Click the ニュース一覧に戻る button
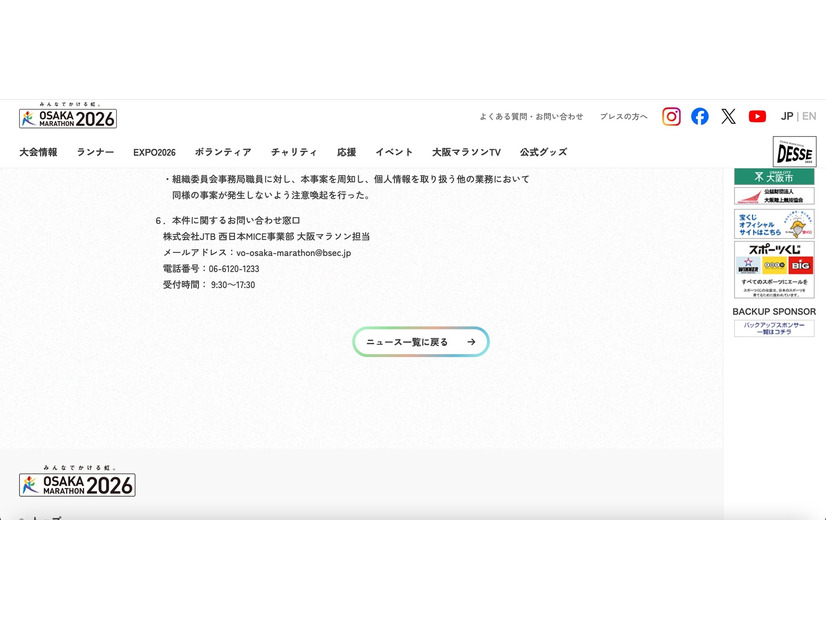This screenshot has width=826, height=620. click(x=420, y=341)
